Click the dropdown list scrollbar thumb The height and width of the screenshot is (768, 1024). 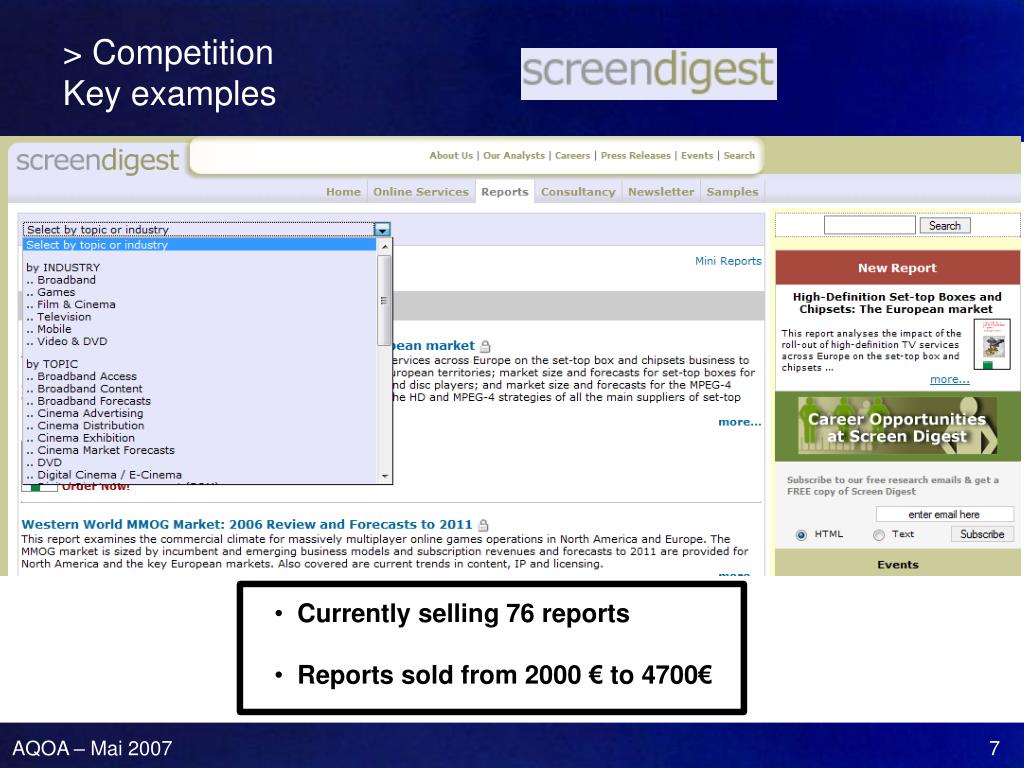[x=385, y=300]
